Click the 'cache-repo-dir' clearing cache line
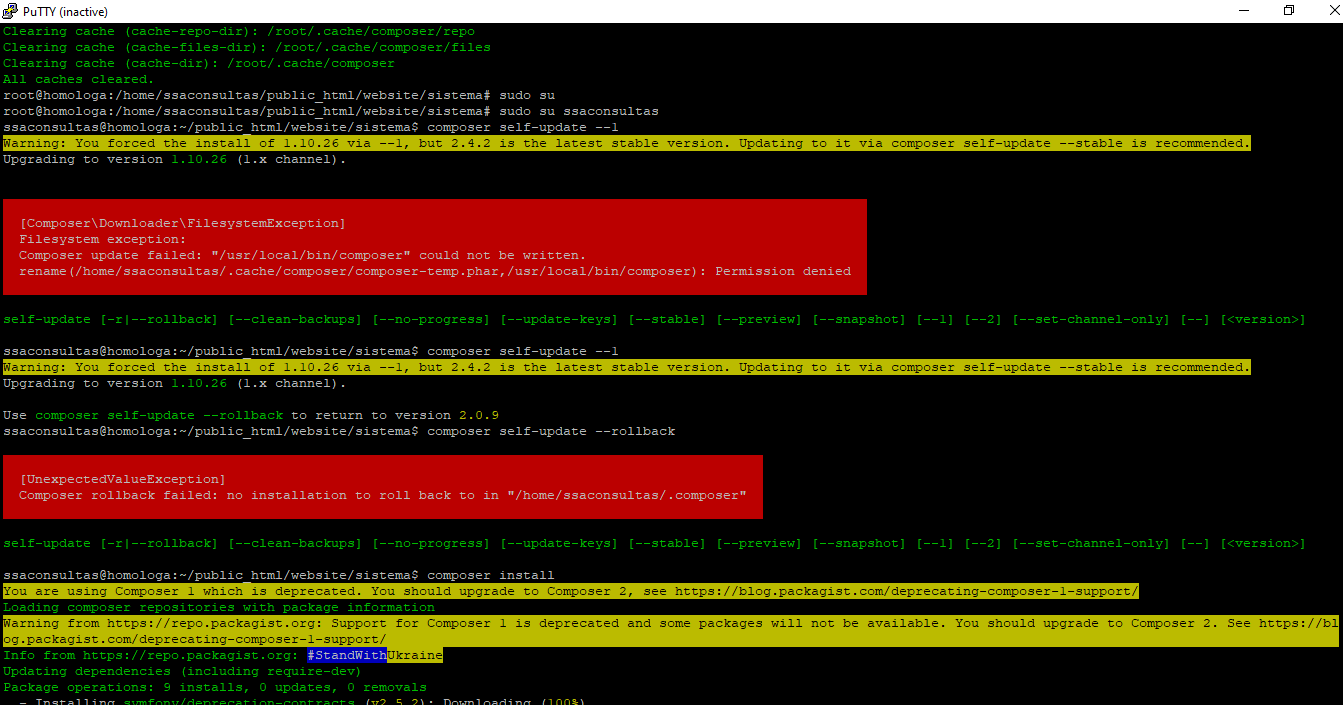The image size is (1343, 705). (x=239, y=31)
